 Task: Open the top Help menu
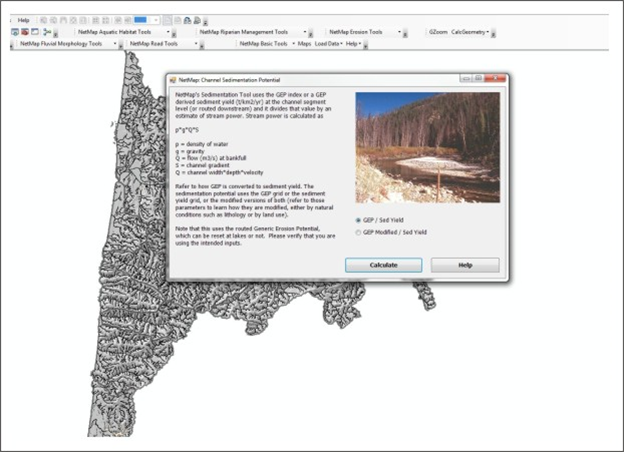pyautogui.click(x=23, y=20)
